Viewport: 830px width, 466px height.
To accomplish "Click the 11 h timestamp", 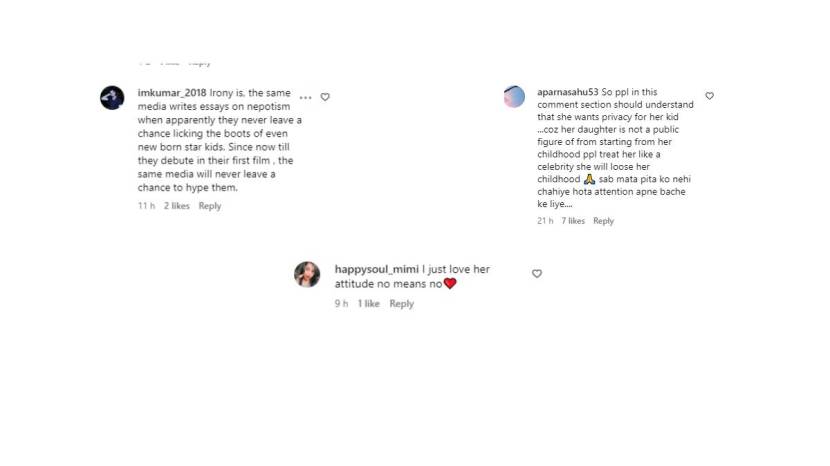I will (146, 206).
